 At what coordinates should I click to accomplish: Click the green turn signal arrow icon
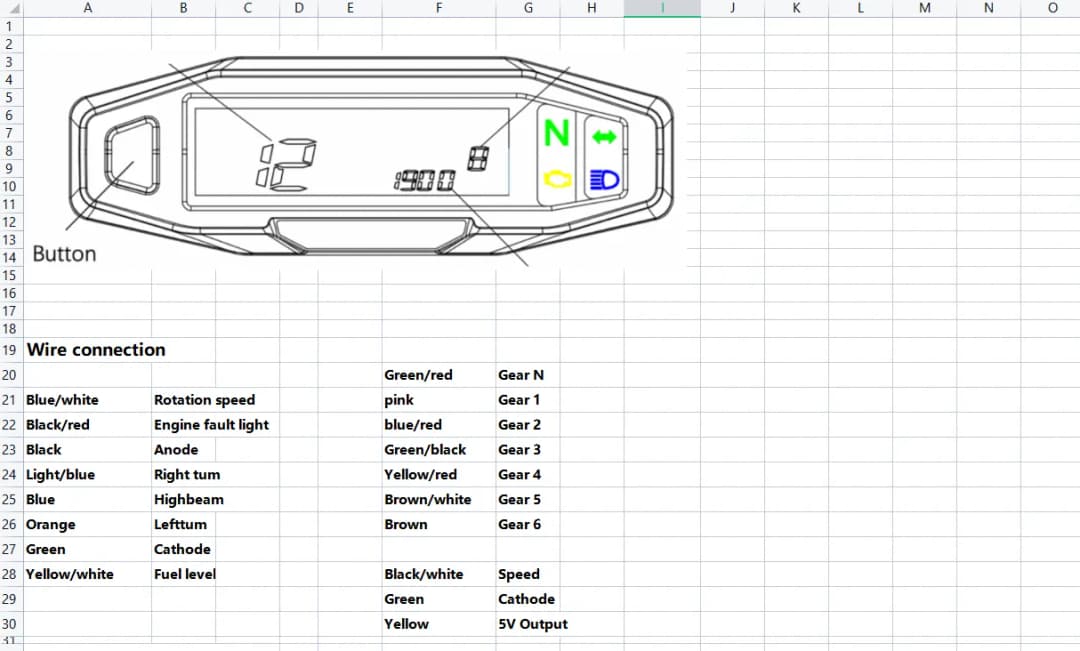(x=605, y=134)
